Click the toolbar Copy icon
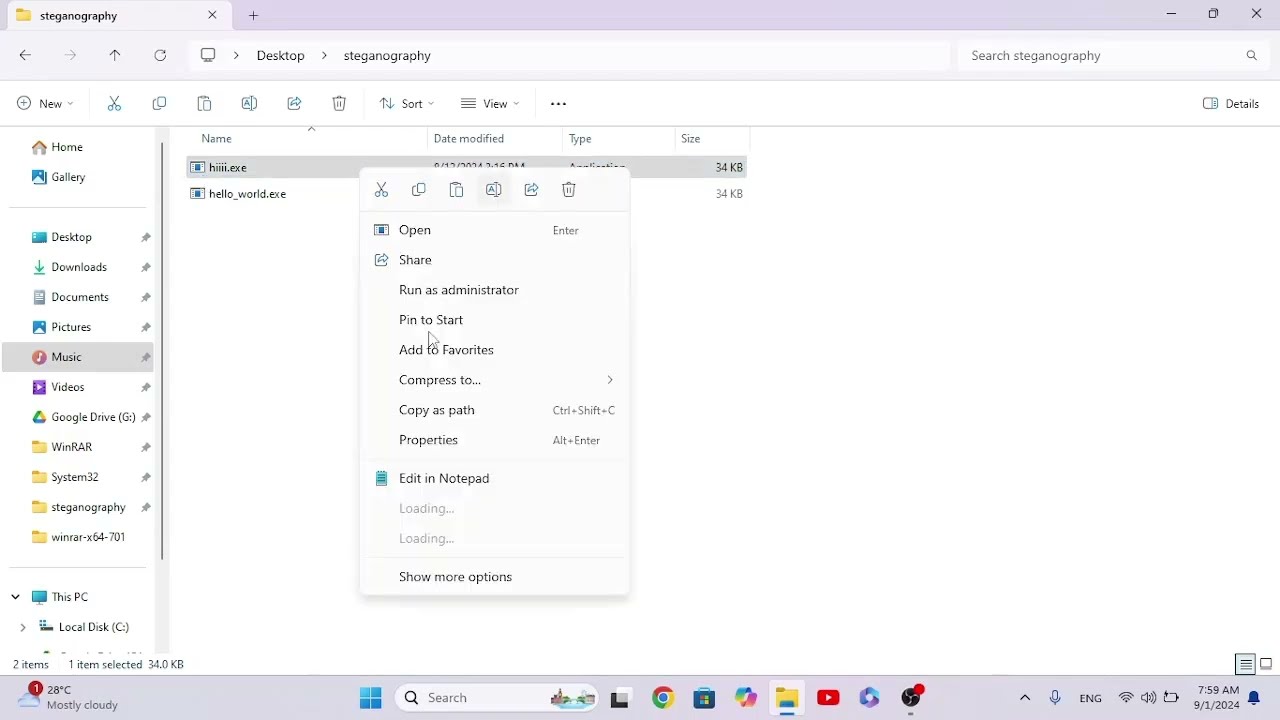 pos(159,104)
